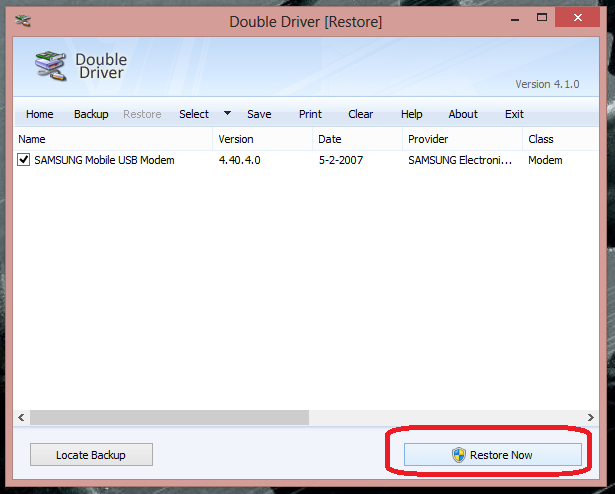Open the Help menu item
This screenshot has width=615, height=494.
(411, 114)
